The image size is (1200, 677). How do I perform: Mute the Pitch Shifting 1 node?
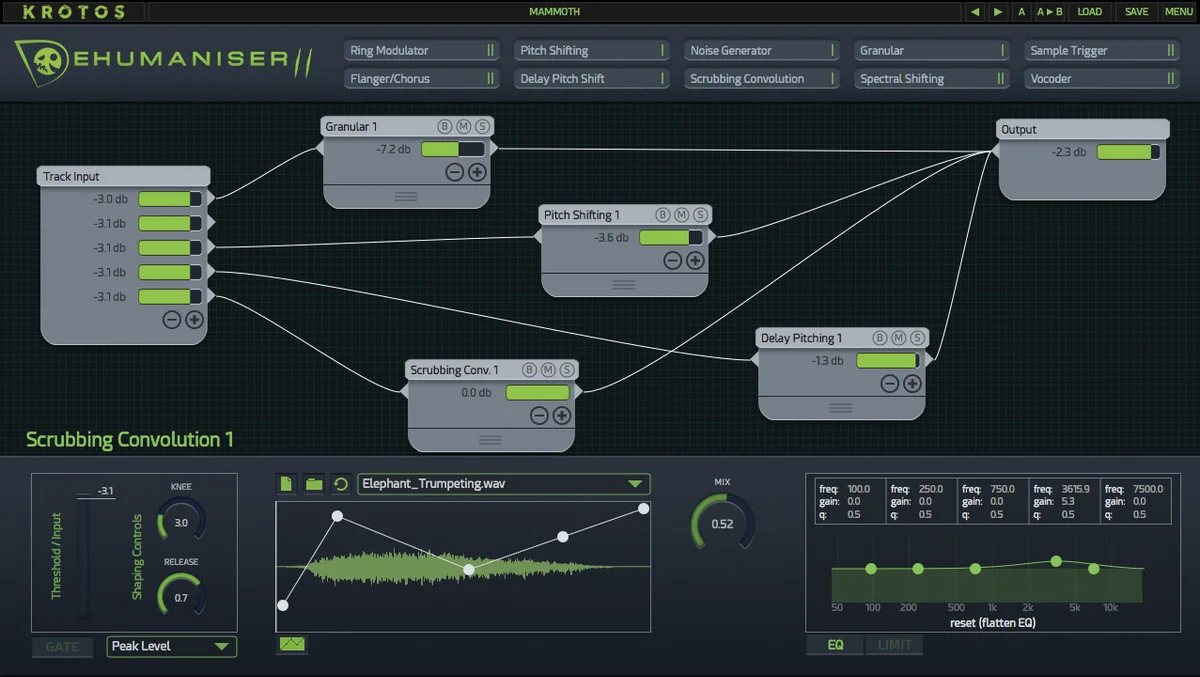681,214
